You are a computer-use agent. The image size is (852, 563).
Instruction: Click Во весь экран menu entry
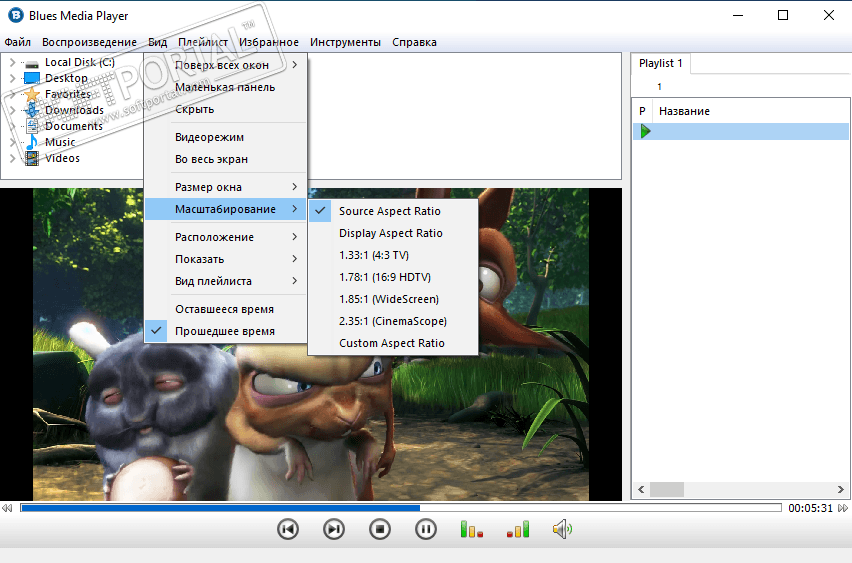[x=225, y=159]
